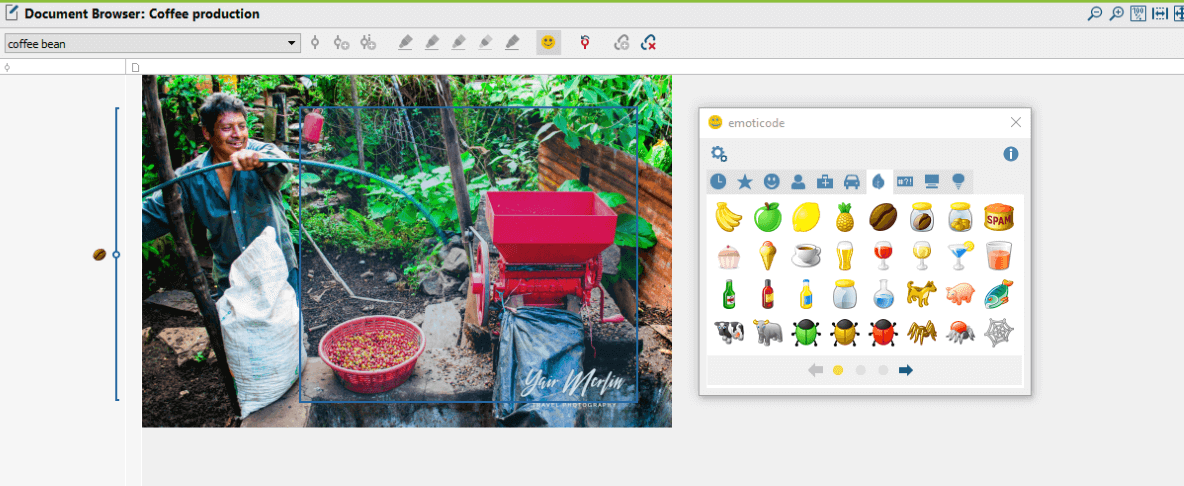The image size is (1184, 486).
Task: Zoom in with the plus magnifier
Action: pos(1116,14)
